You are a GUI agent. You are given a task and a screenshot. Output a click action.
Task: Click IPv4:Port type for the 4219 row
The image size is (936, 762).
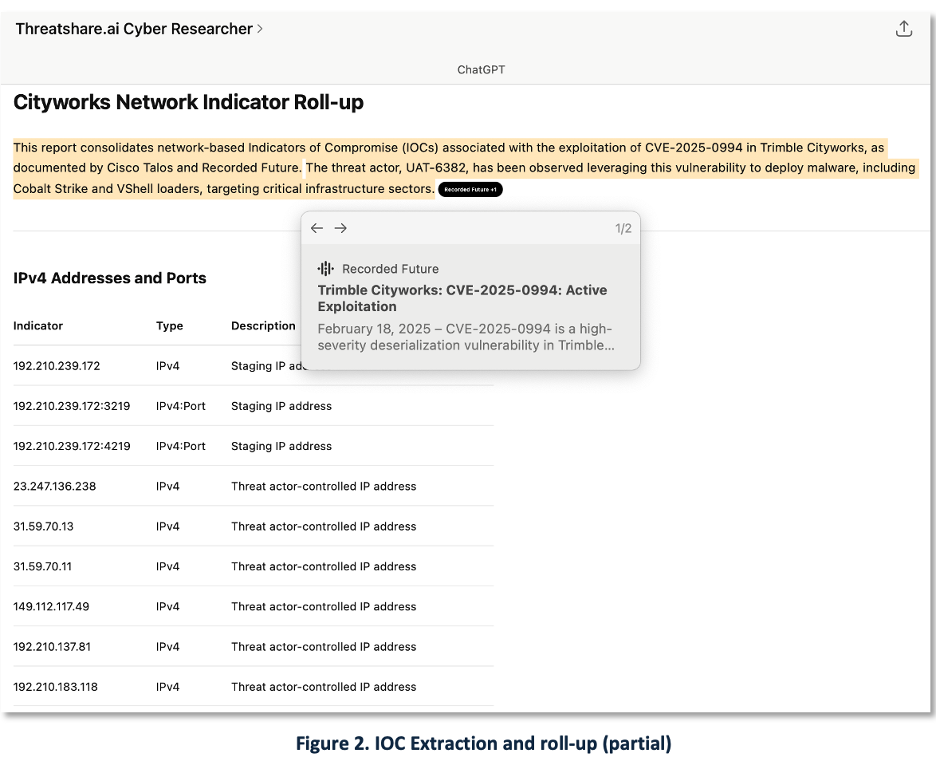click(x=181, y=446)
